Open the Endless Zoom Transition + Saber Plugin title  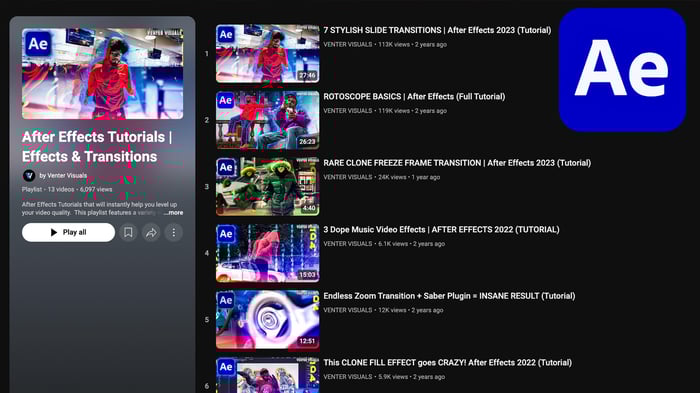tap(449, 296)
